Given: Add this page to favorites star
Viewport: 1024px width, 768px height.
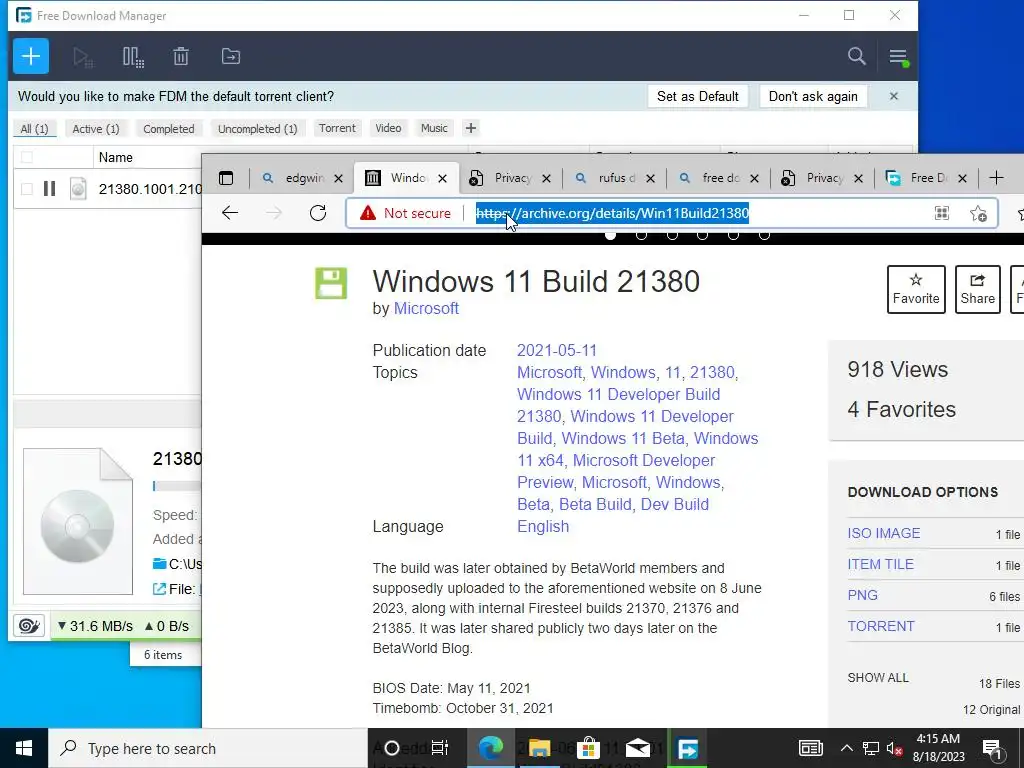Looking at the screenshot, I should 978,213.
